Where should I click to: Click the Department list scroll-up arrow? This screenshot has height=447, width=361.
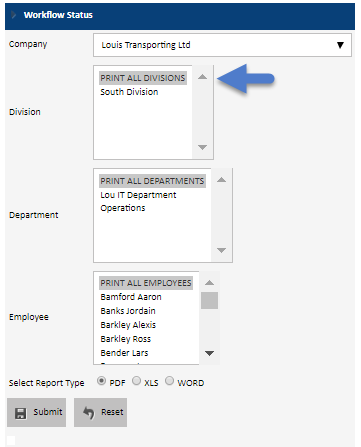click(x=221, y=180)
